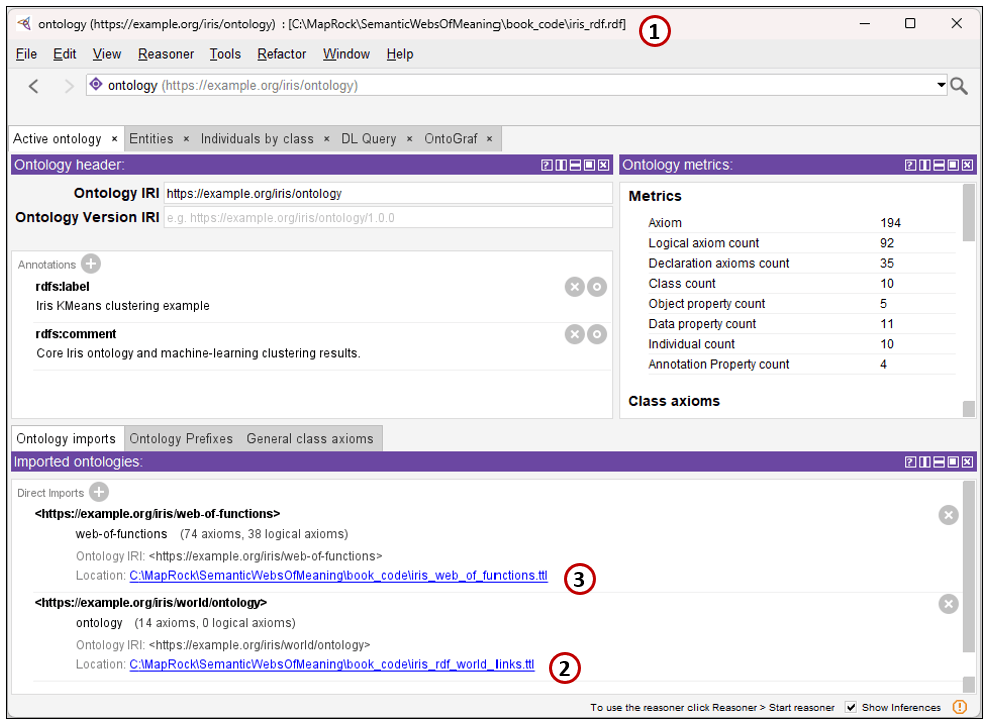Add a new annotation with the plus icon

pos(91,264)
